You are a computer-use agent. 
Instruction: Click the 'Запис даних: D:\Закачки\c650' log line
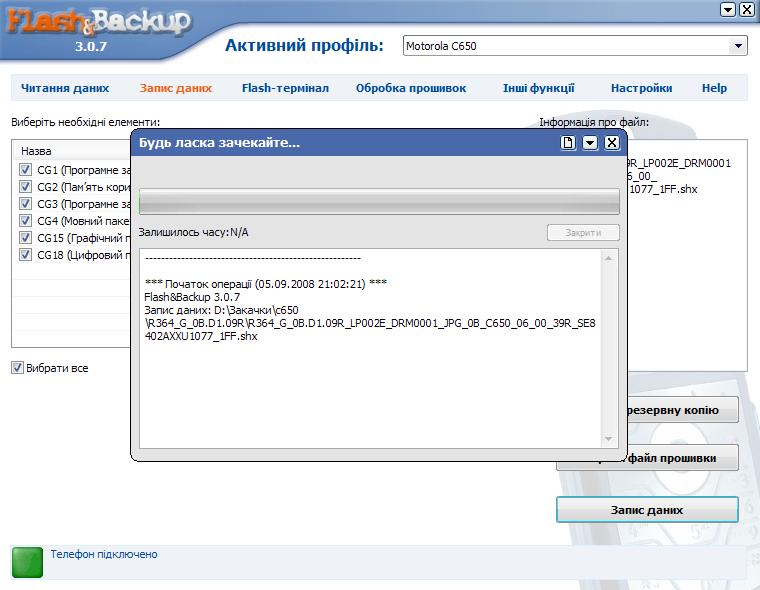pyautogui.click(x=221, y=310)
